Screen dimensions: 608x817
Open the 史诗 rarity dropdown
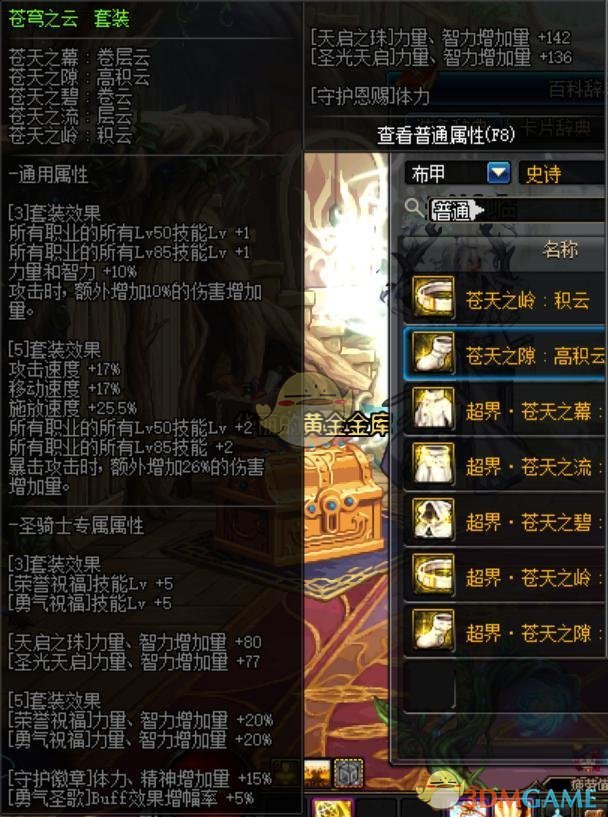pyautogui.click(x=563, y=173)
